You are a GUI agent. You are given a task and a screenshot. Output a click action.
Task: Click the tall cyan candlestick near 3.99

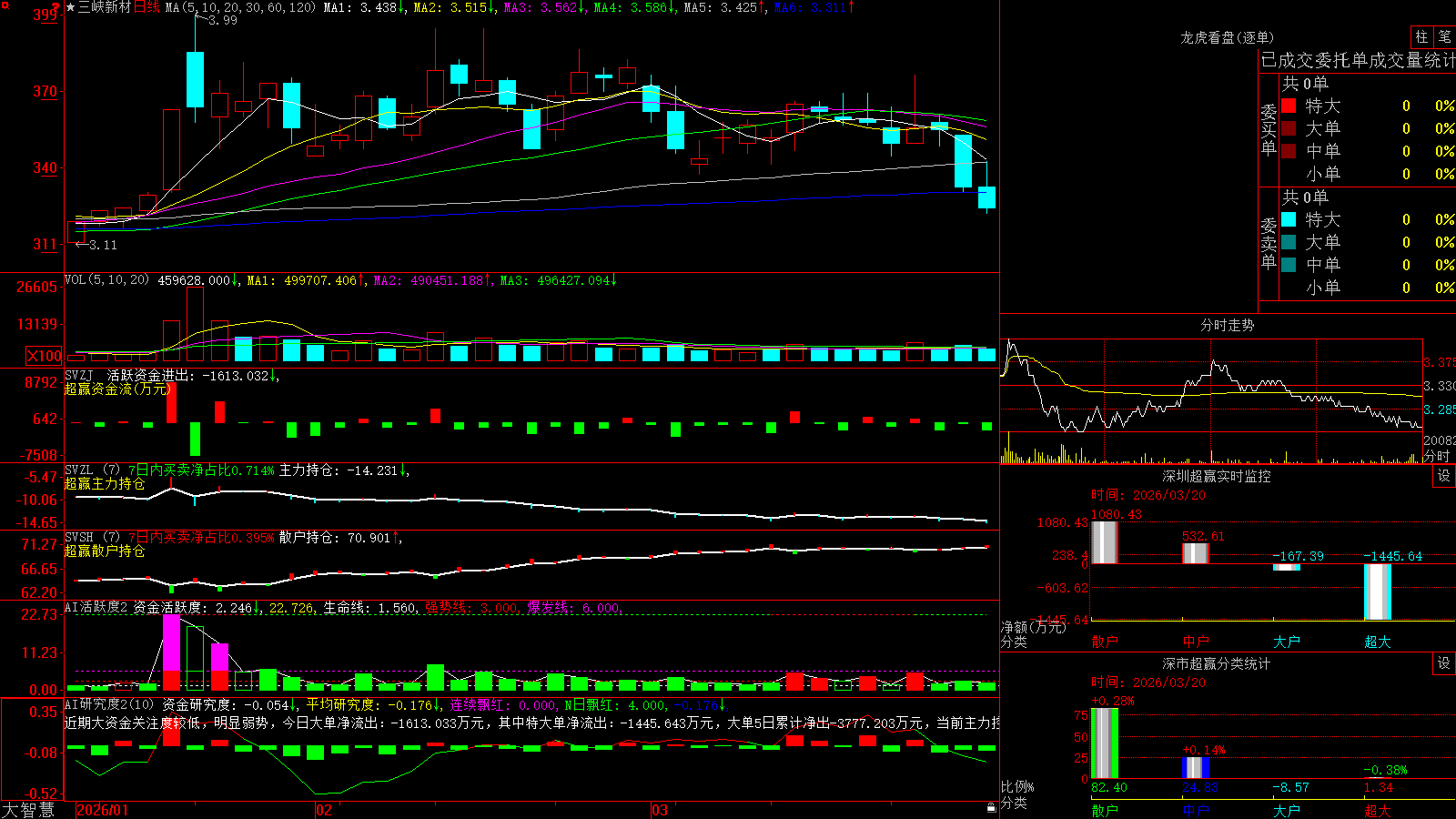click(195, 79)
